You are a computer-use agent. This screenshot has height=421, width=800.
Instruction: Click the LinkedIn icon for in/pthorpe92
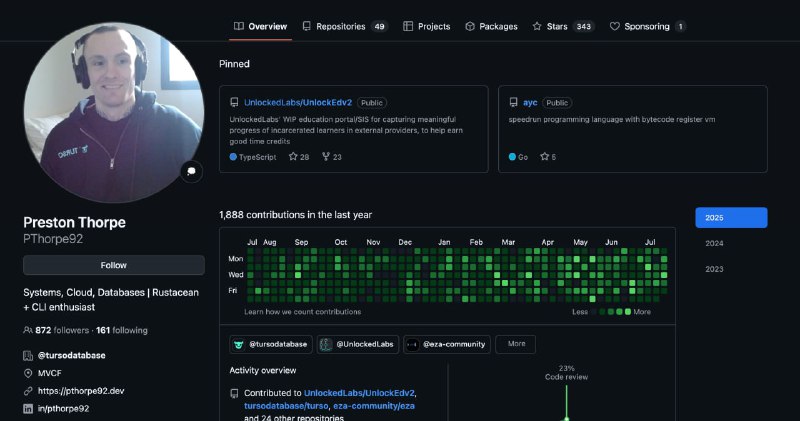pos(28,409)
